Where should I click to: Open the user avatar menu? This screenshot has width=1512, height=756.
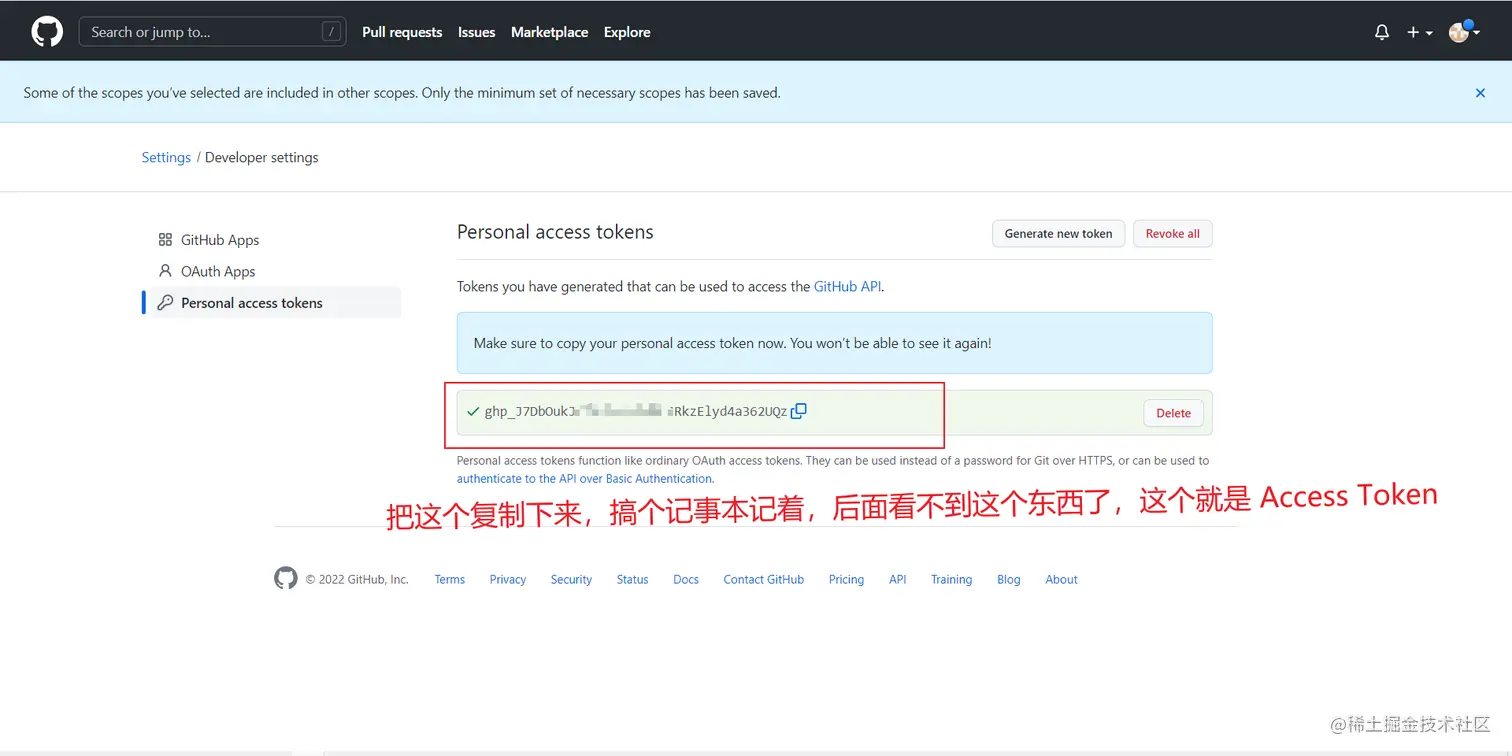click(1464, 31)
